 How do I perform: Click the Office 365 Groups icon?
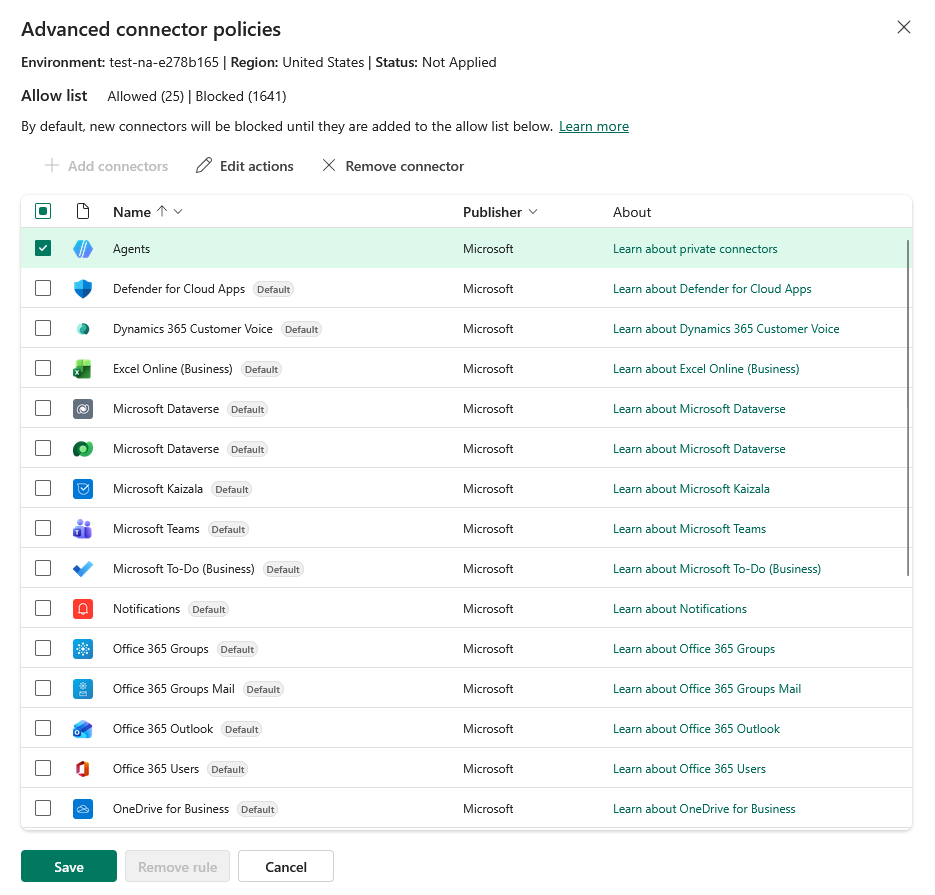(x=83, y=648)
